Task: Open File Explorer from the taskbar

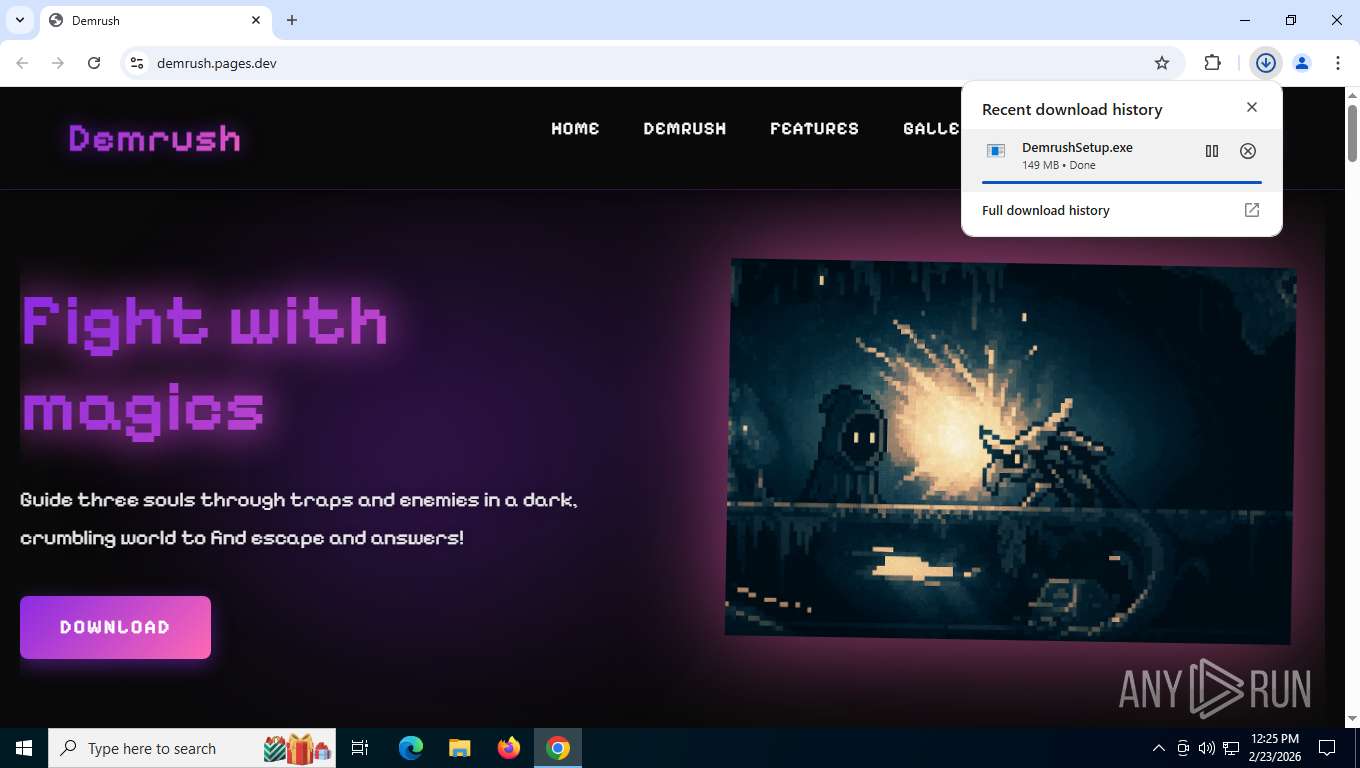Action: point(459,748)
